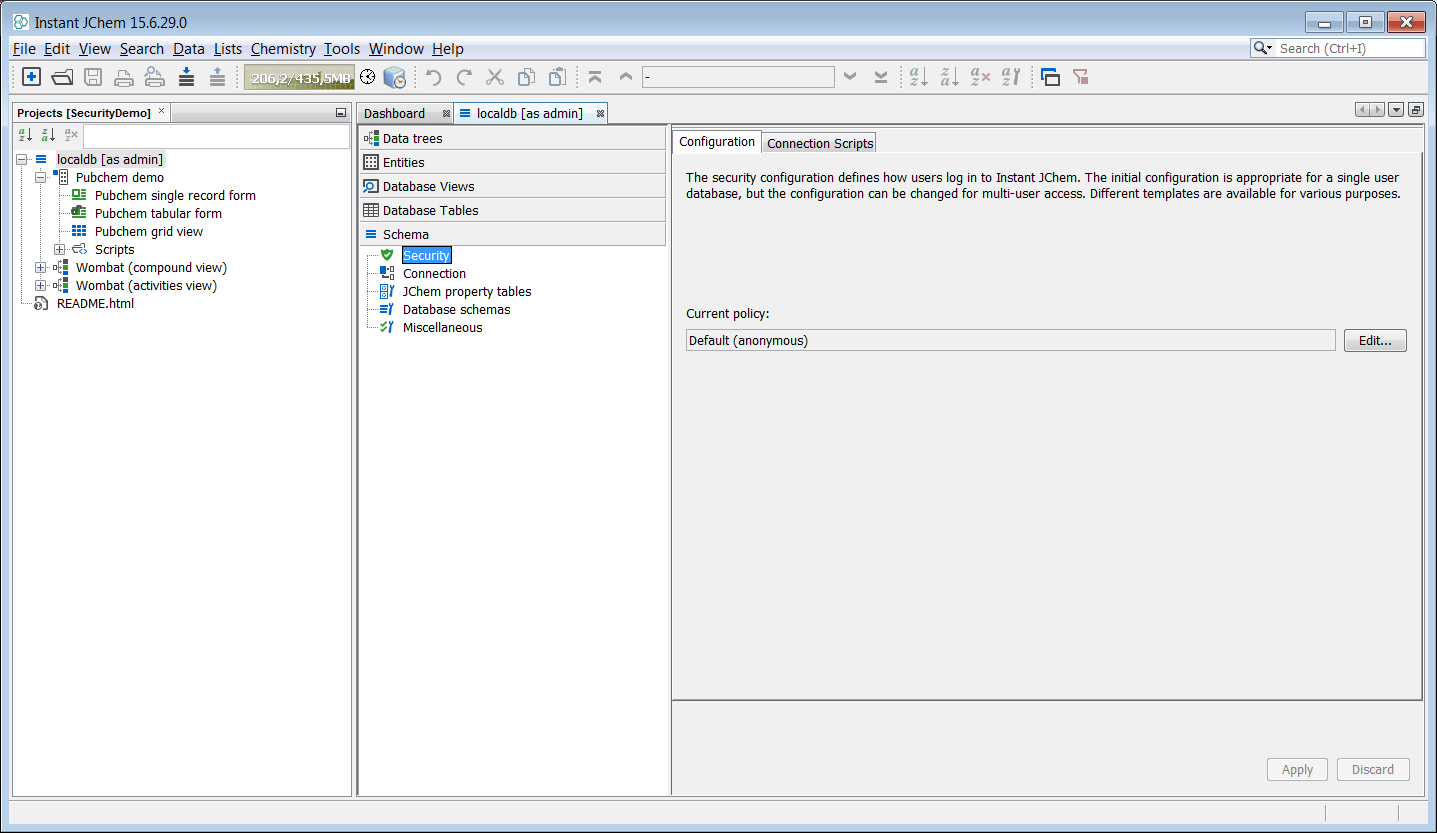Viewport: 1437px width, 833px height.
Task: Expand the Scripts tree node
Action: [x=60, y=250]
